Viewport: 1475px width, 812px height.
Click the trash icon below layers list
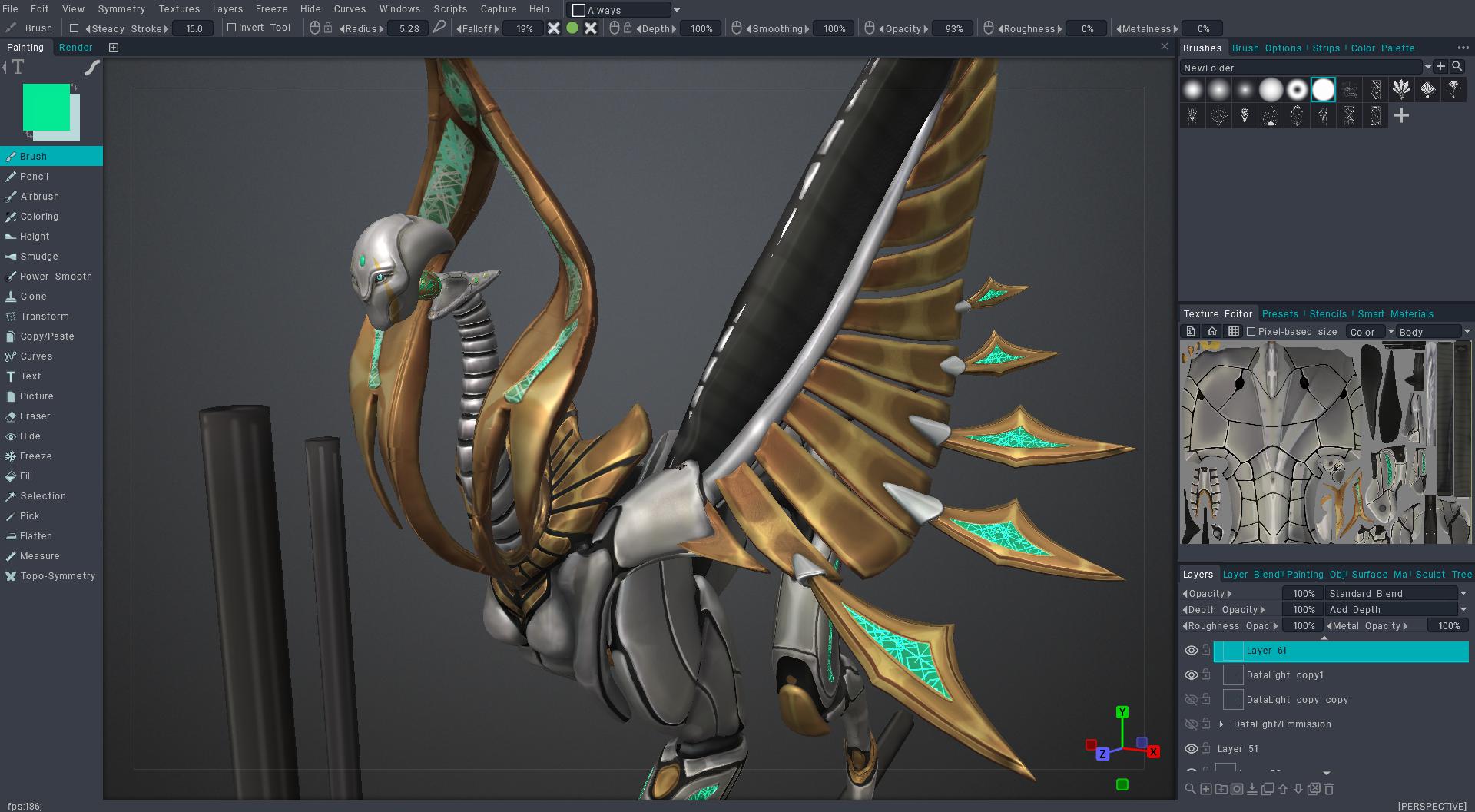click(1329, 789)
